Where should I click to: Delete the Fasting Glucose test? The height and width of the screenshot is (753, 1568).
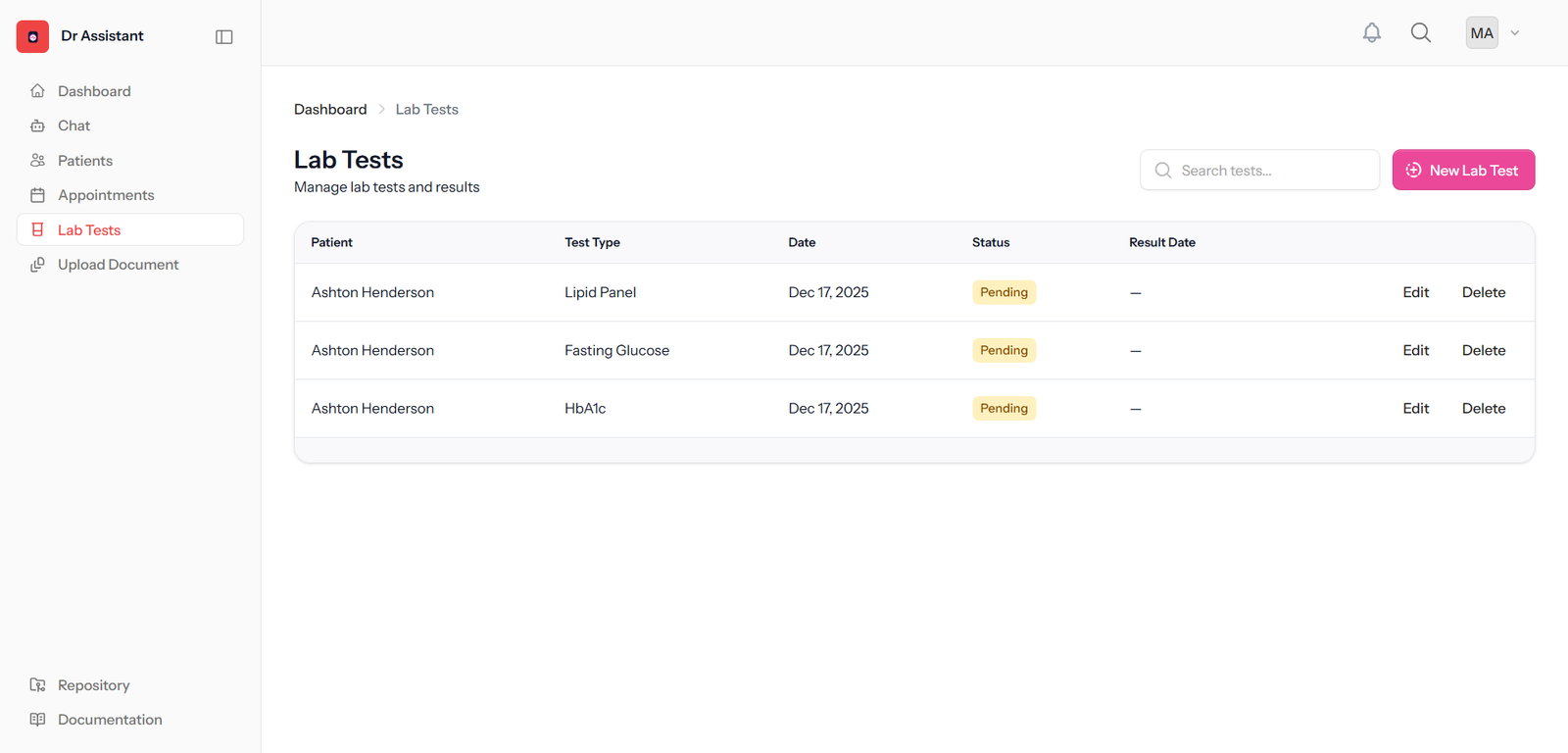click(1484, 350)
